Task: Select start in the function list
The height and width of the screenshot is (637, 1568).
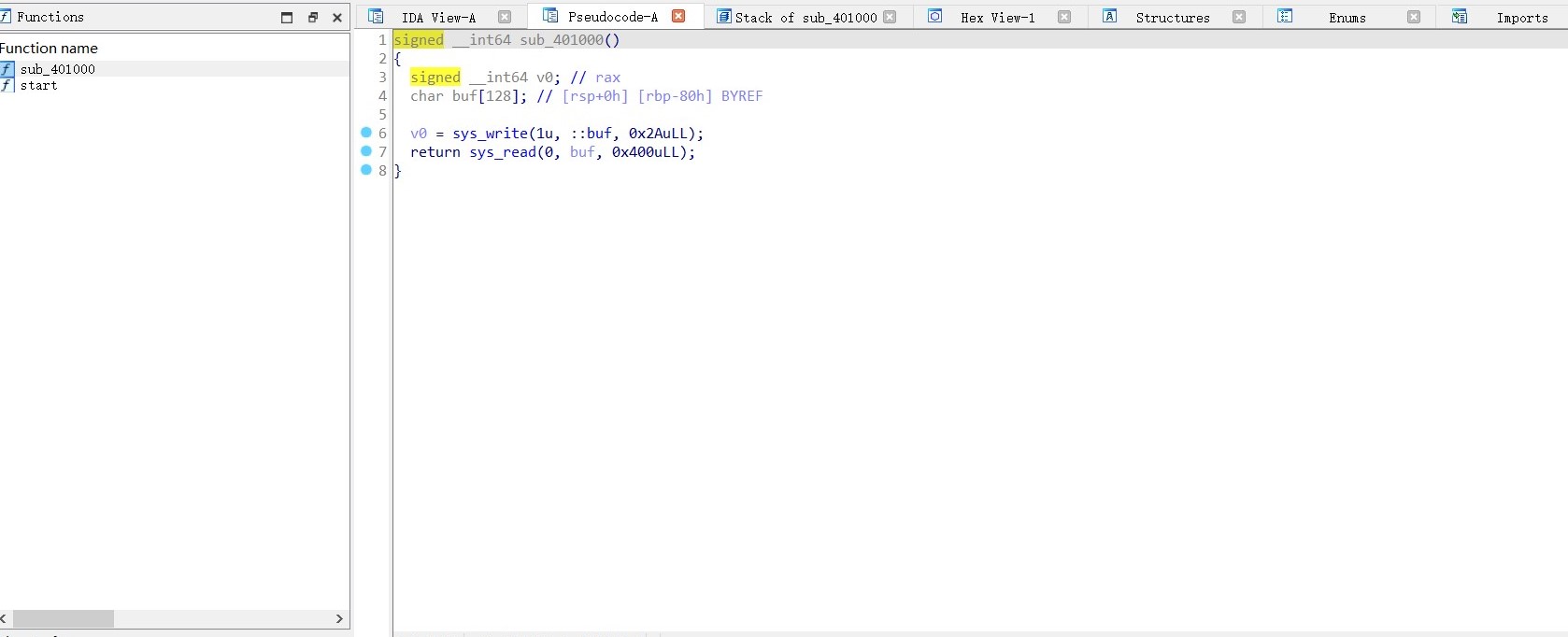Action: click(x=38, y=86)
